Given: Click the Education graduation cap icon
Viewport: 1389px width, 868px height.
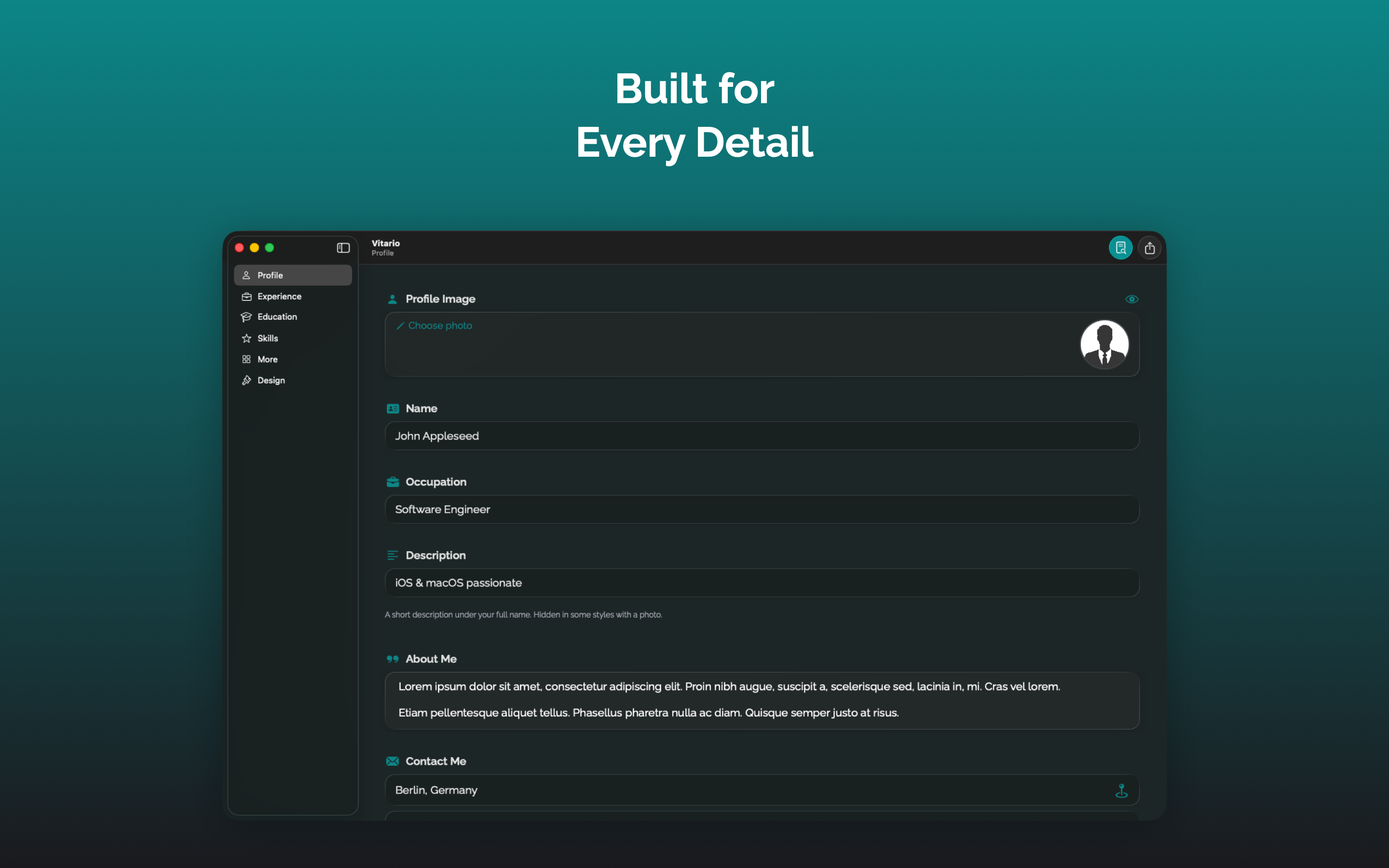Looking at the screenshot, I should click(x=246, y=317).
